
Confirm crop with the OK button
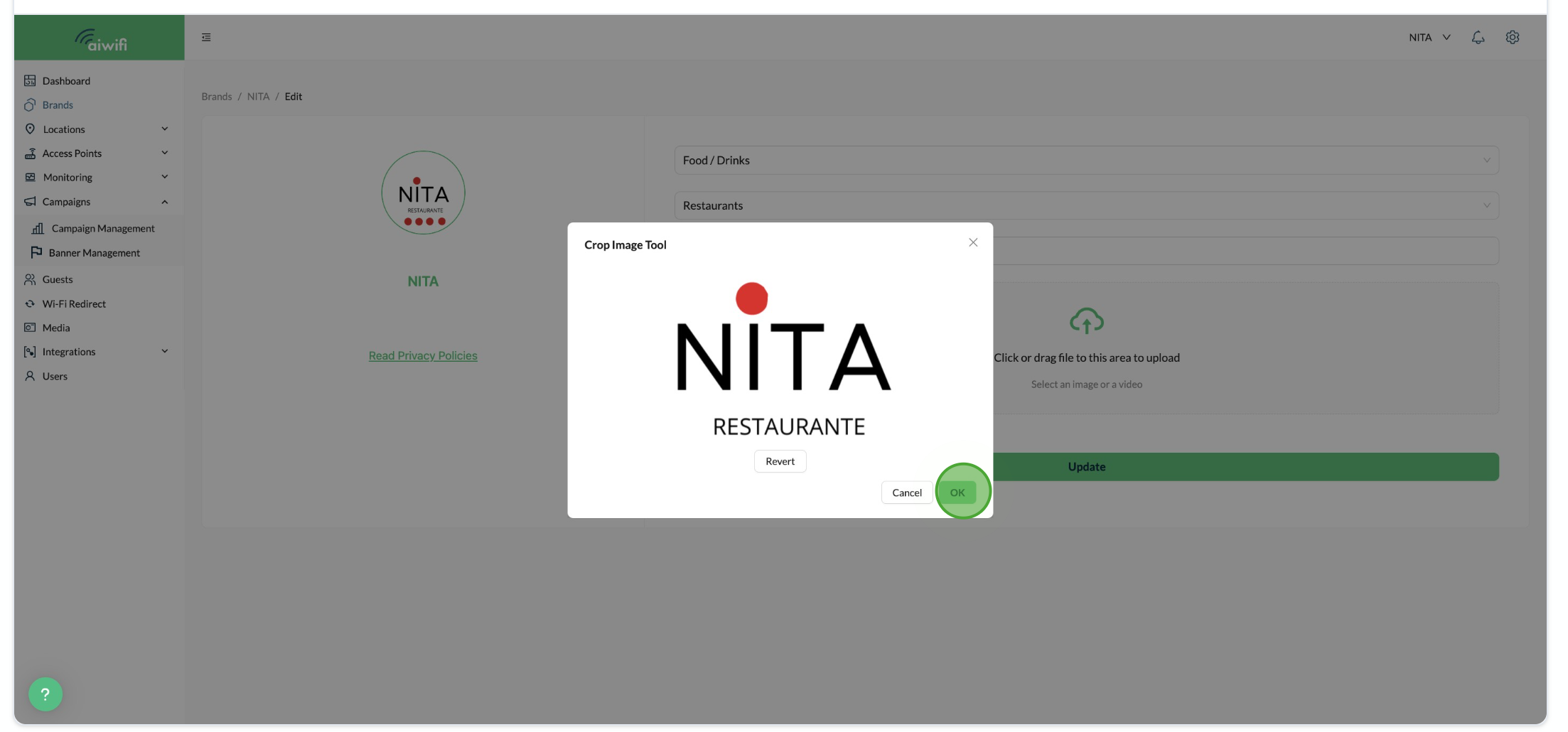[x=957, y=493]
